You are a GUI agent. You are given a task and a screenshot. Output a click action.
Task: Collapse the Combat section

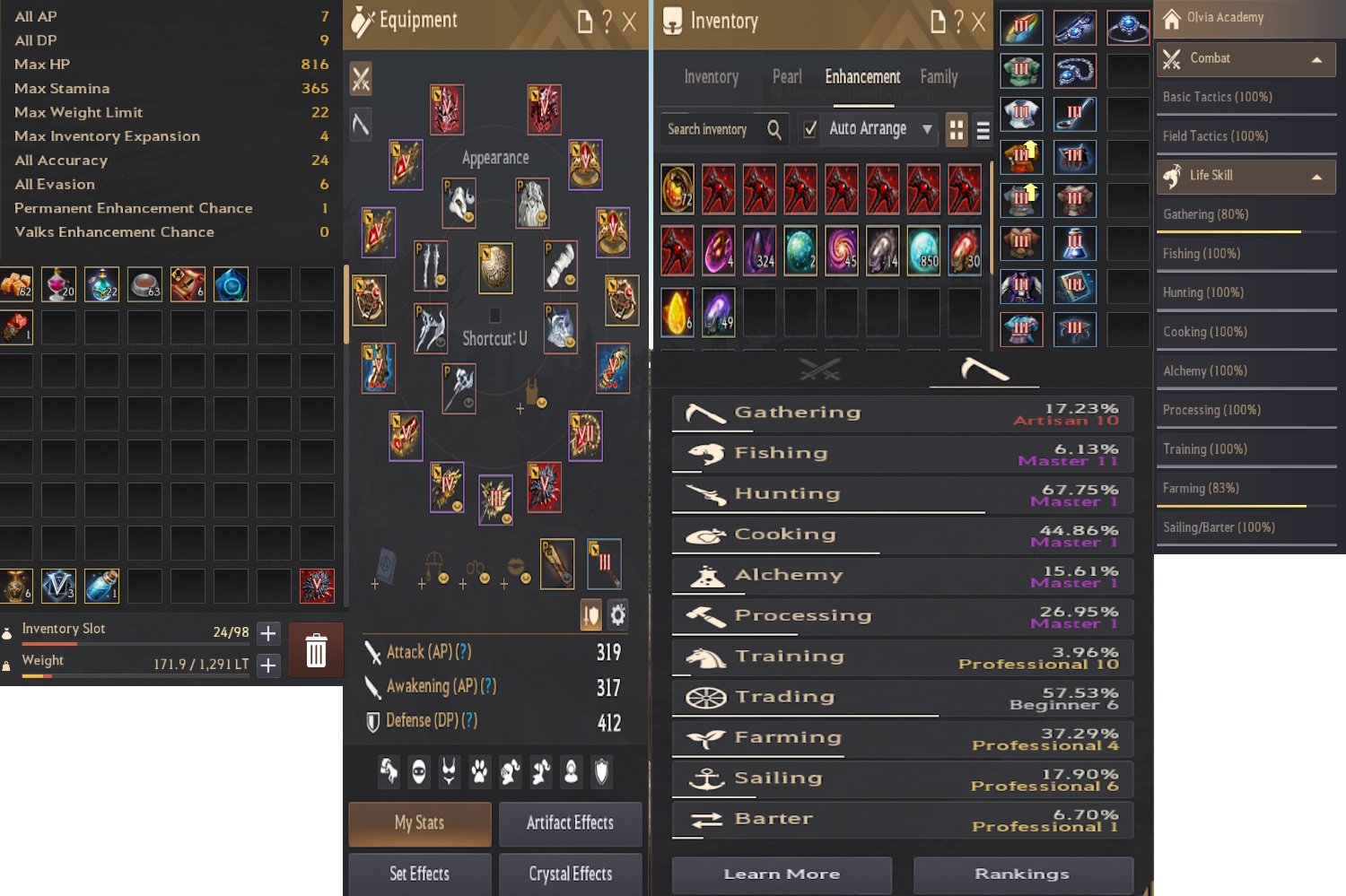pyautogui.click(x=1316, y=60)
